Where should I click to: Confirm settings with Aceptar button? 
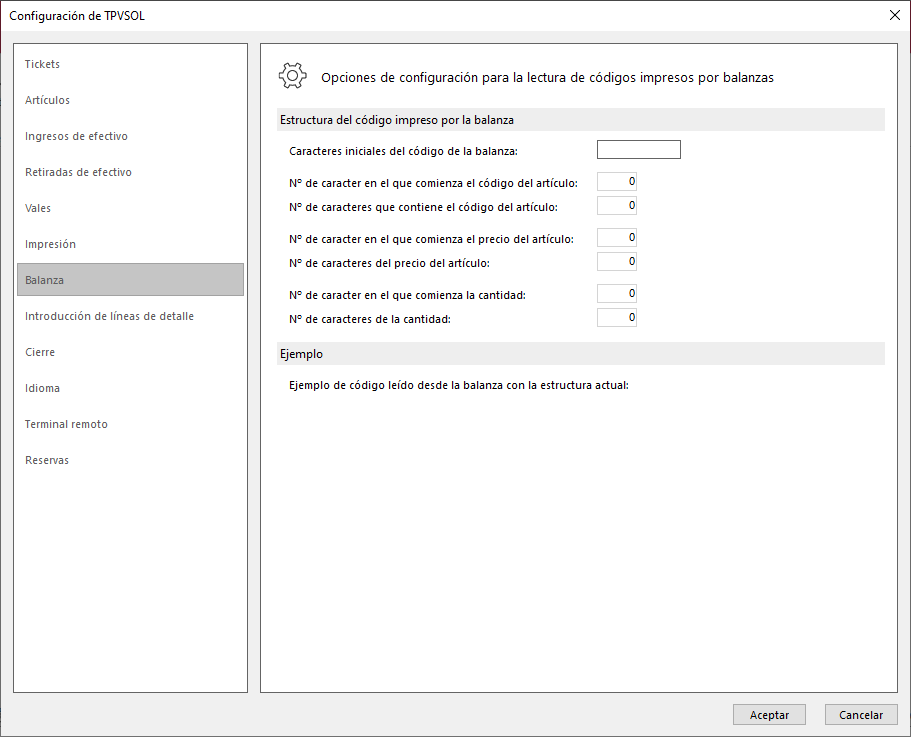tap(769, 715)
